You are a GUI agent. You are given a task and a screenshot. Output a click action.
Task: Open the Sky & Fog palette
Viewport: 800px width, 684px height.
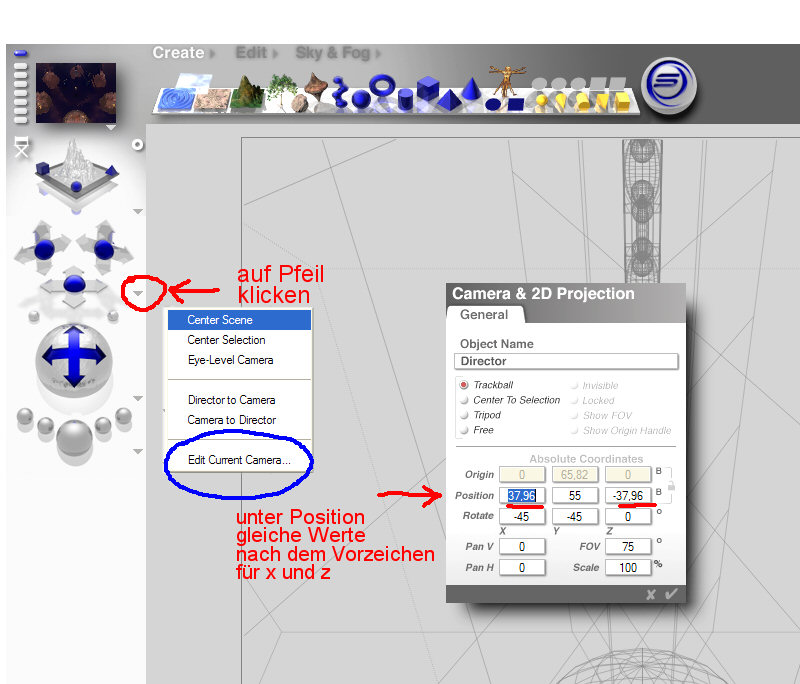point(333,53)
